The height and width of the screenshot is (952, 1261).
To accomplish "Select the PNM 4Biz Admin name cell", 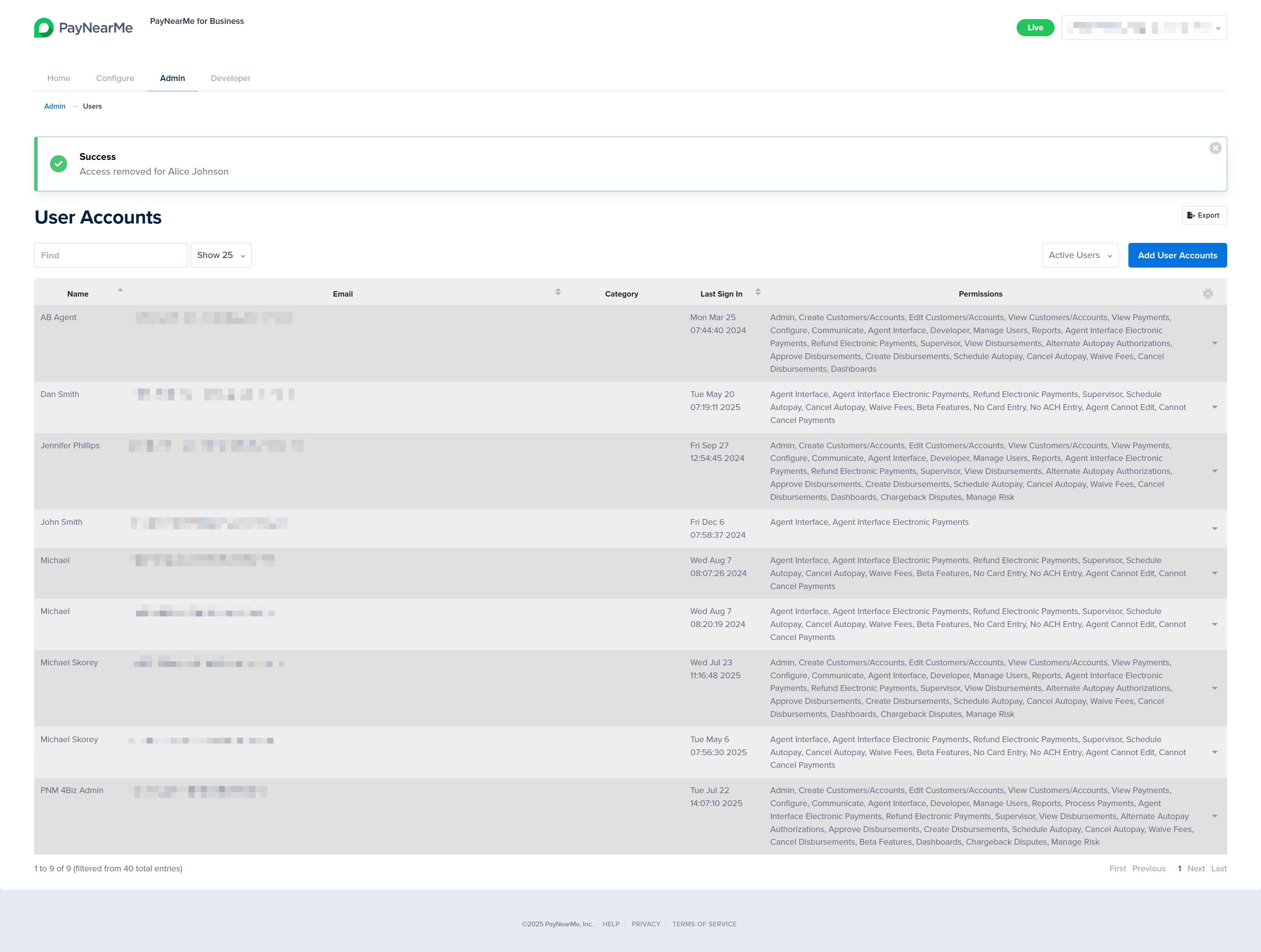I will tap(72, 790).
